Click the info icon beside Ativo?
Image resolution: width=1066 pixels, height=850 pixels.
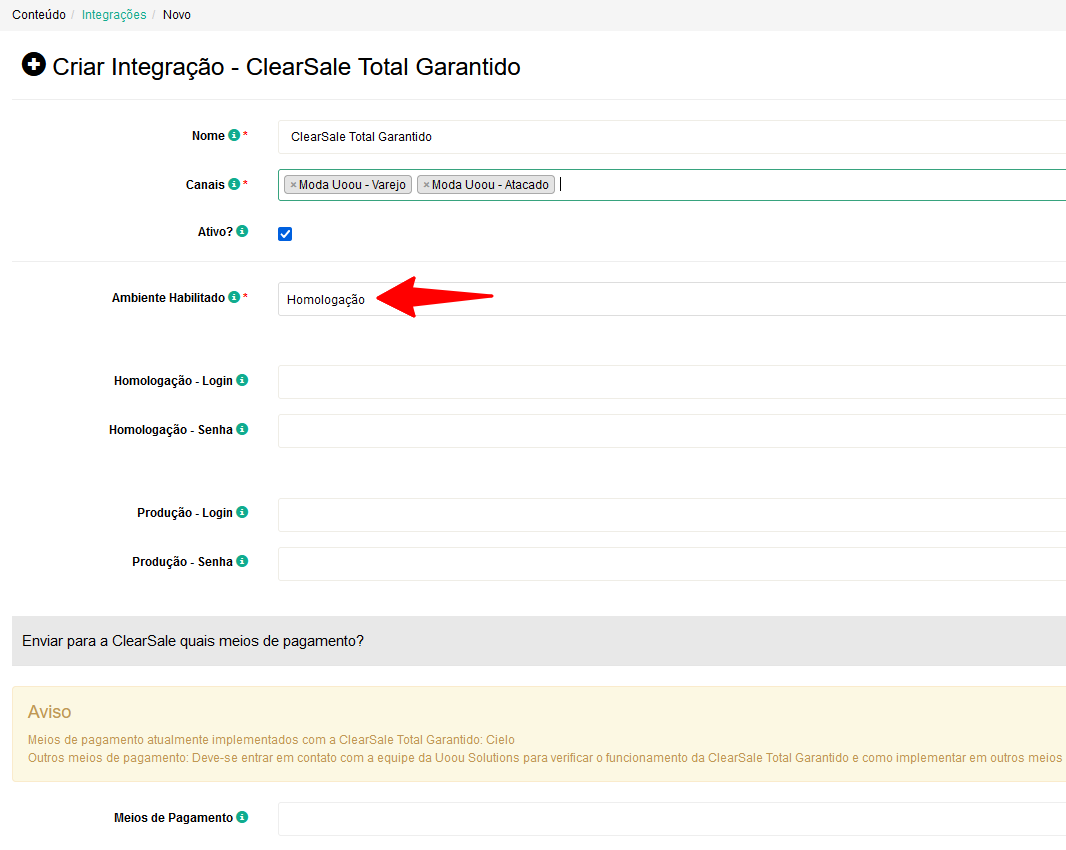242,231
